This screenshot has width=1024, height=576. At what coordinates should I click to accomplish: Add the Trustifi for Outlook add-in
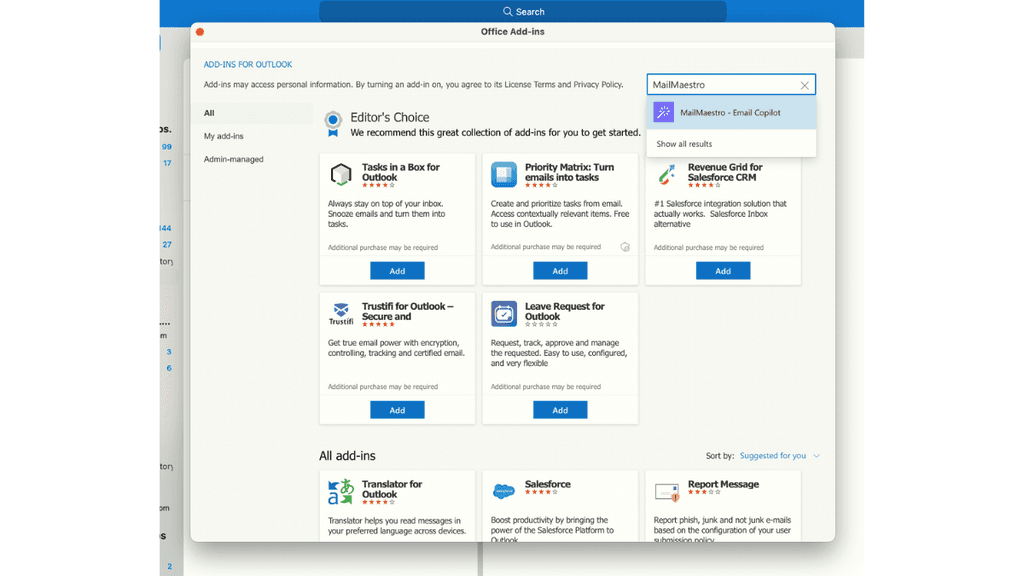click(x=397, y=409)
